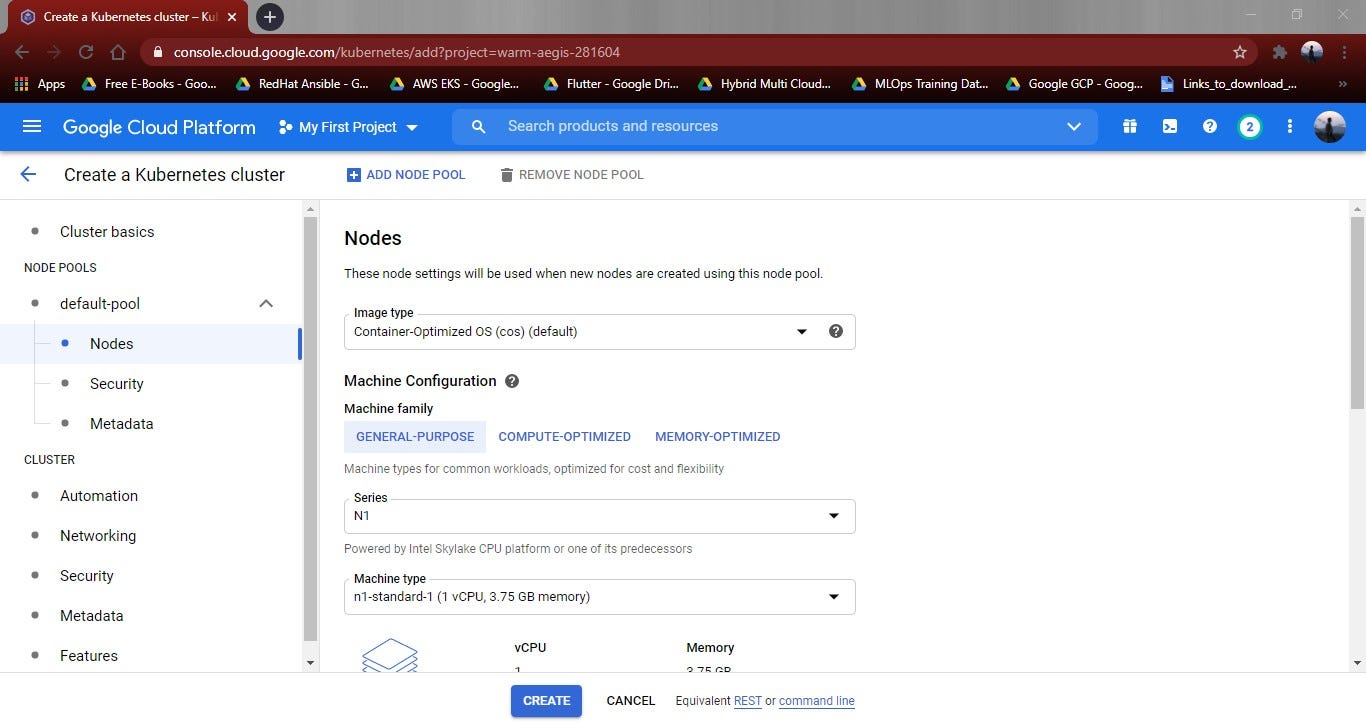
Task: Open My First Project selector
Action: tap(348, 127)
